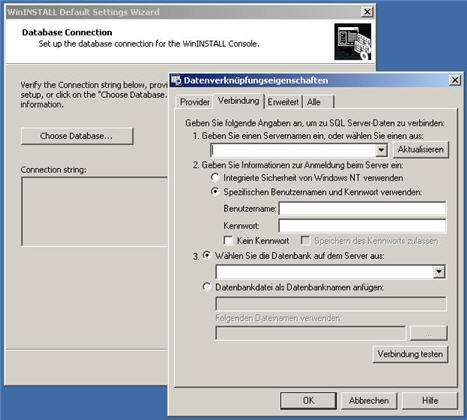Close the WinINSTALL Default Settings Wizard
The image size is (467, 420).
coord(367,12)
